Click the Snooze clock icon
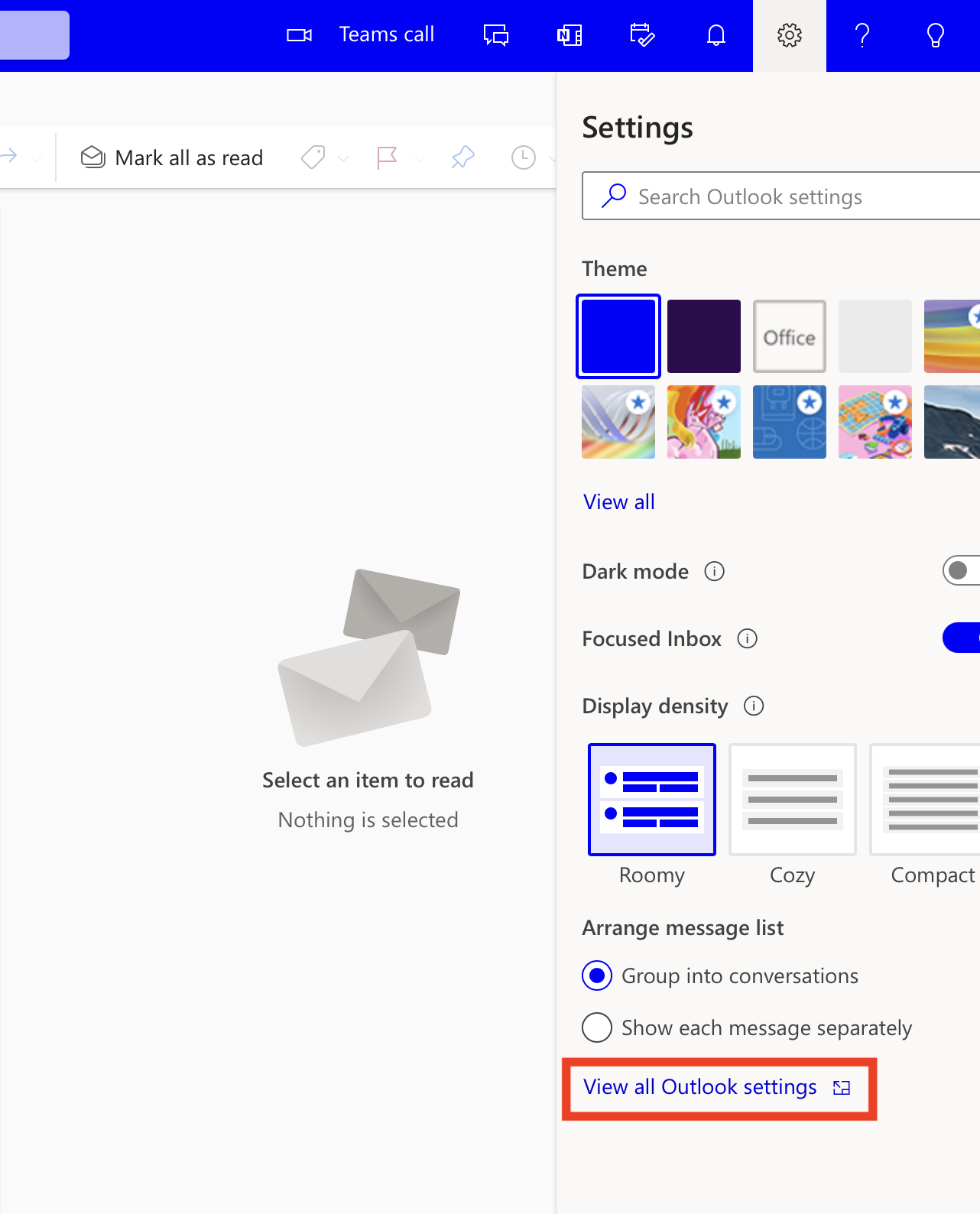Viewport: 980px width, 1214px height. [524, 157]
